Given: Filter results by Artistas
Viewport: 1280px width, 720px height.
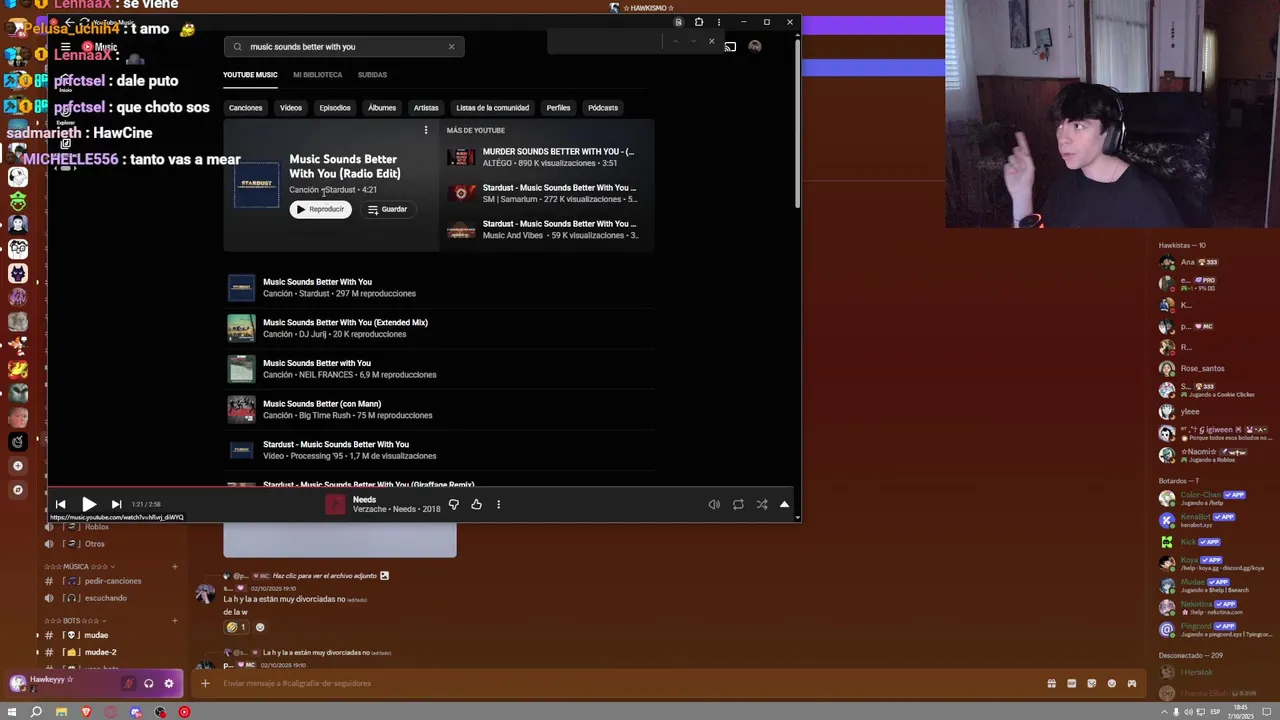Looking at the screenshot, I should pyautogui.click(x=426, y=108).
